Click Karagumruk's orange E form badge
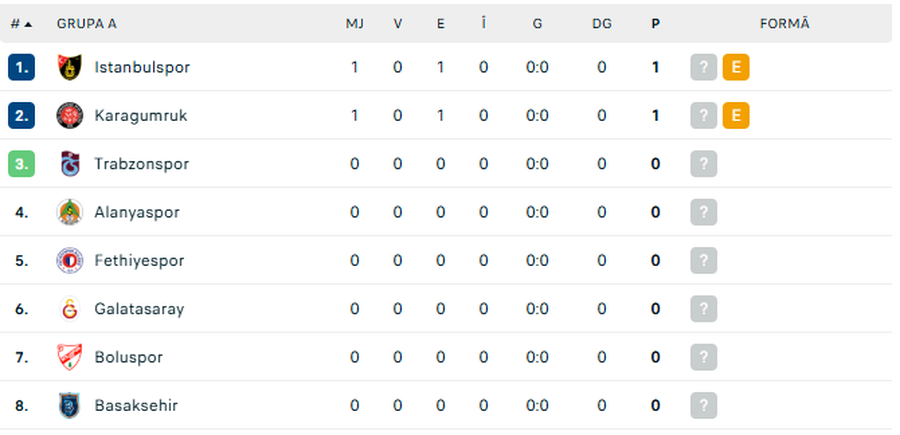 click(x=736, y=115)
